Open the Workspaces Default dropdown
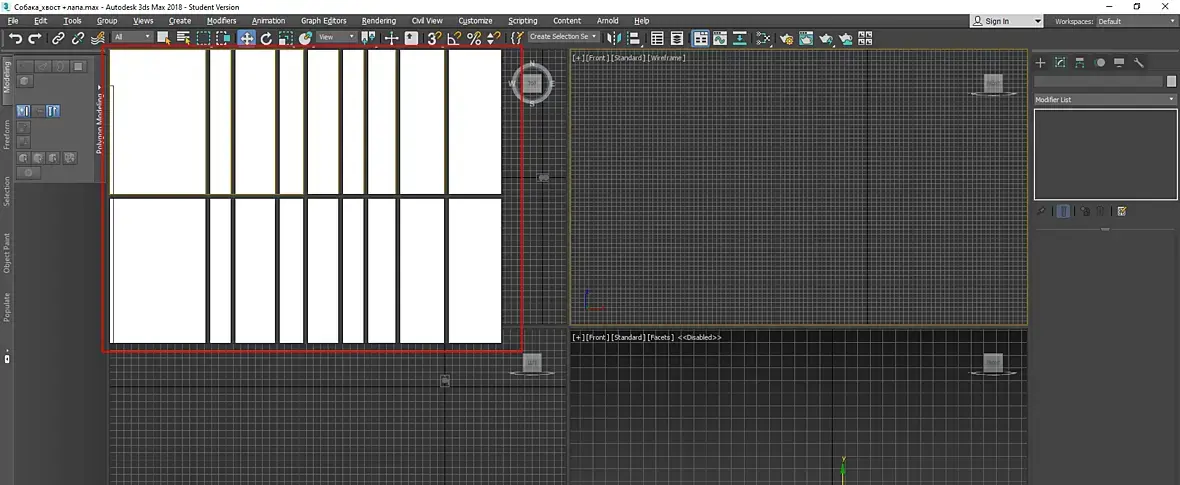The height and width of the screenshot is (485, 1180). coord(1135,21)
